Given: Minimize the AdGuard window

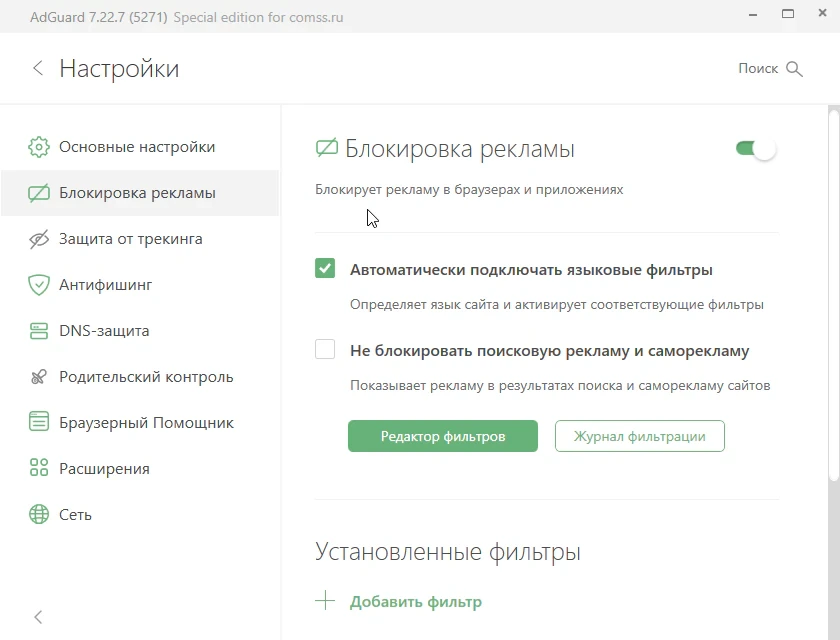Looking at the screenshot, I should click(753, 15).
